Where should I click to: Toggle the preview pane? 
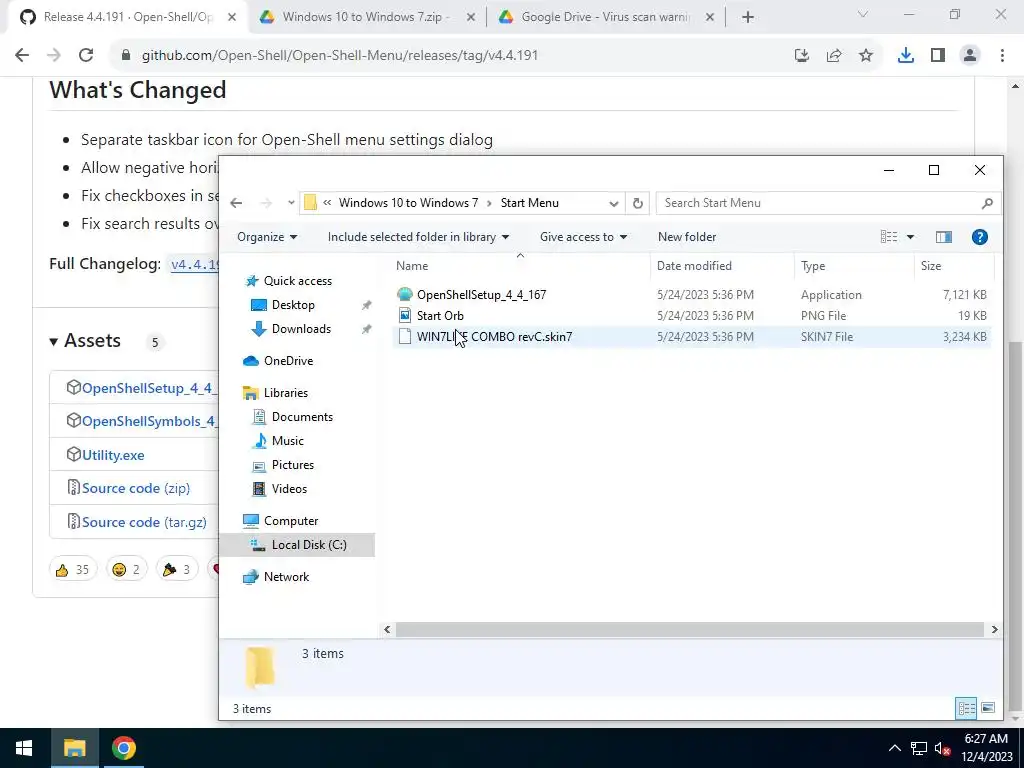coord(944,237)
